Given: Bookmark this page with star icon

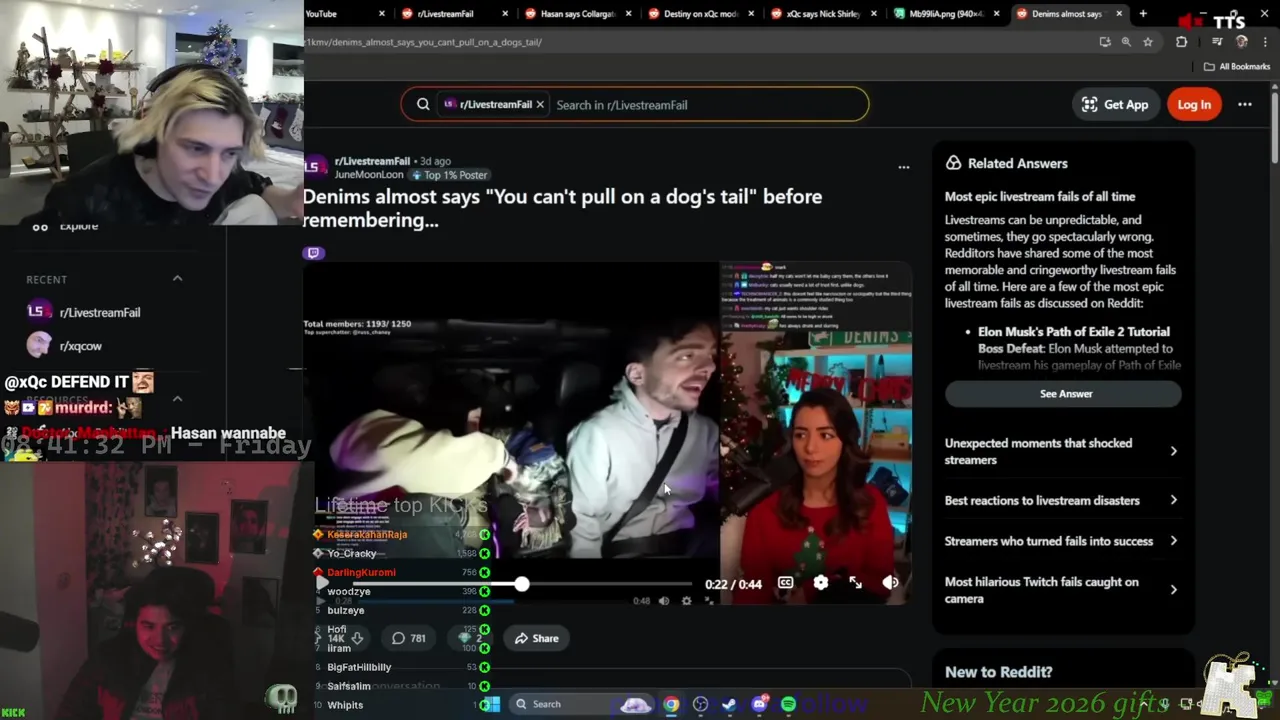Looking at the screenshot, I should (x=1148, y=42).
